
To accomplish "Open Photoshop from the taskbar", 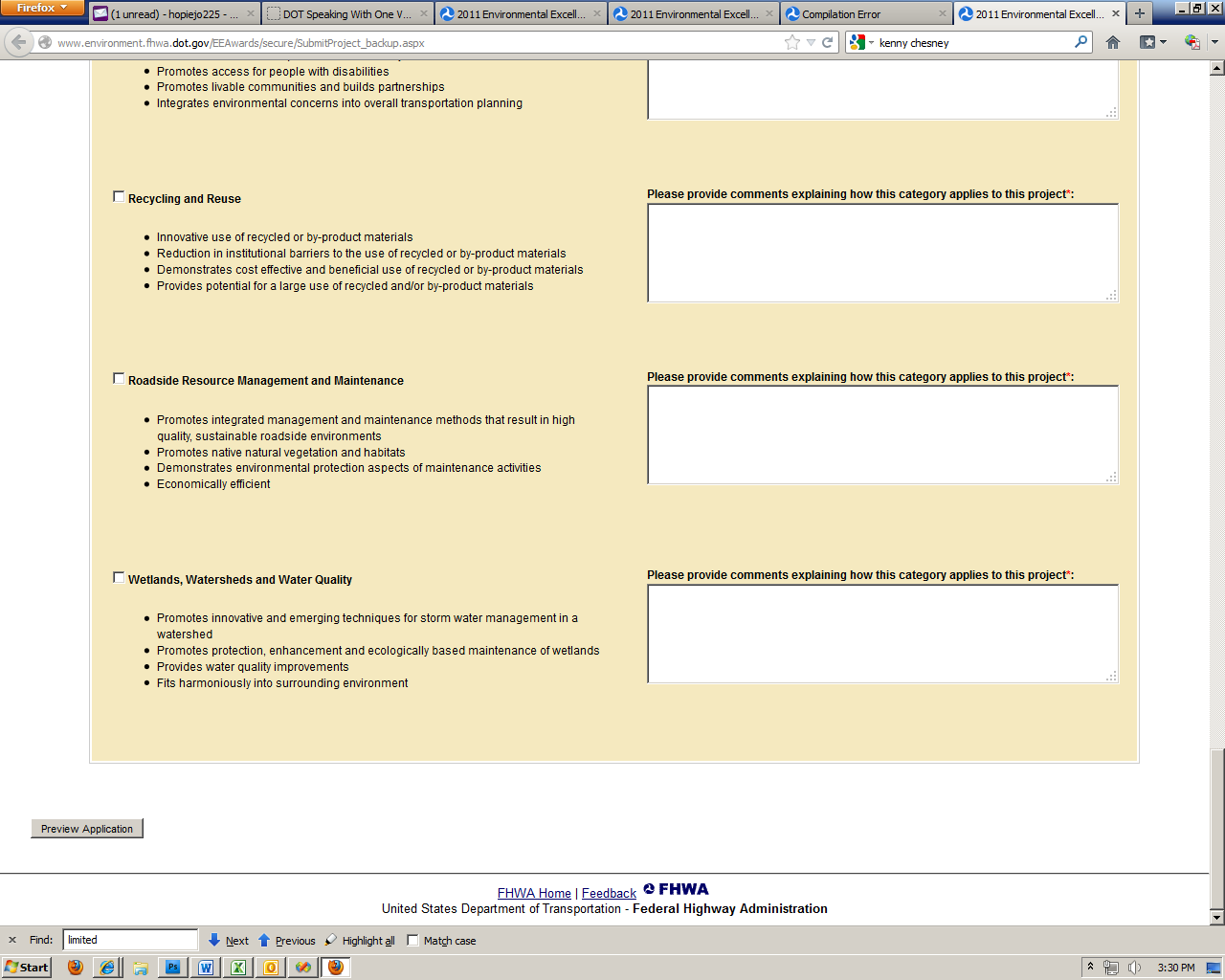I will click(x=173, y=968).
